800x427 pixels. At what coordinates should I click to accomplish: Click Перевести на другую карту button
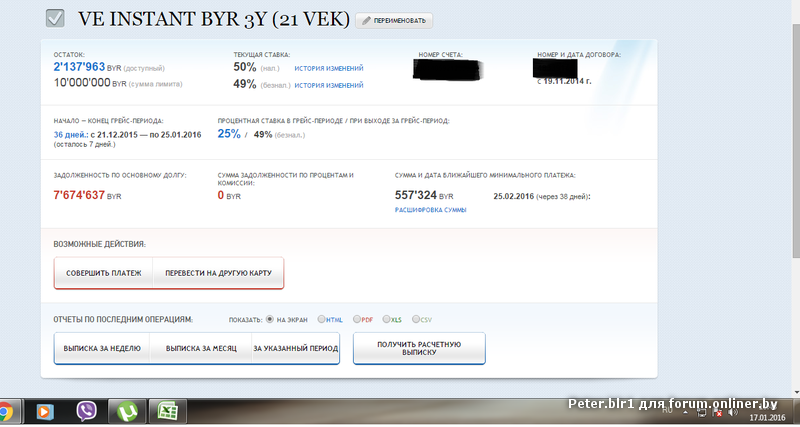[x=218, y=273]
